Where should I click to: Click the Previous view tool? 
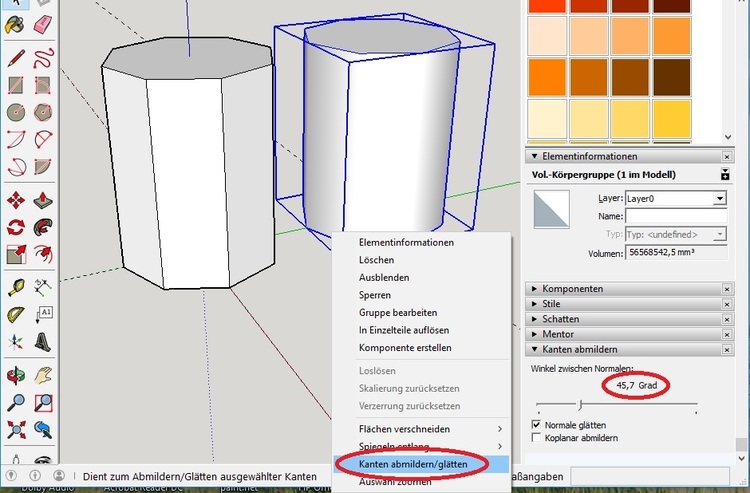coord(43,430)
